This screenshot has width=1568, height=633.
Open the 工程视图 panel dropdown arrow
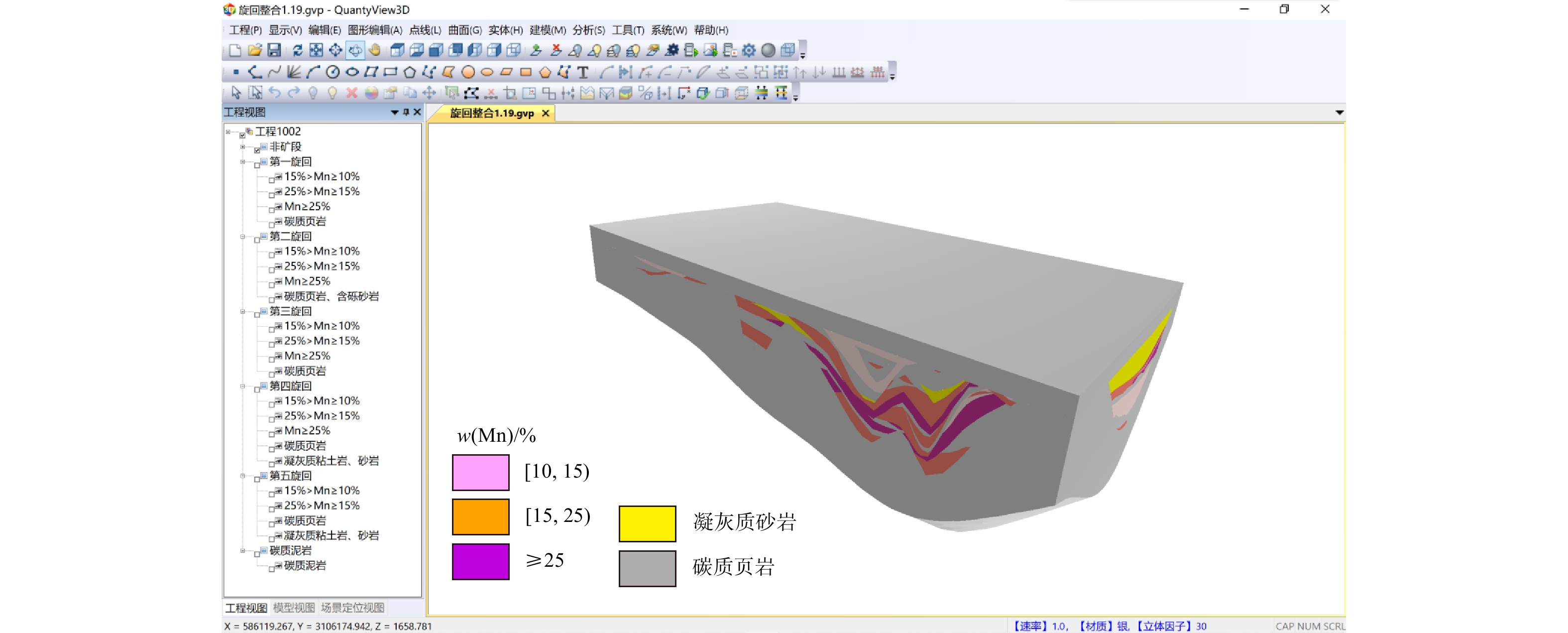pyautogui.click(x=394, y=113)
